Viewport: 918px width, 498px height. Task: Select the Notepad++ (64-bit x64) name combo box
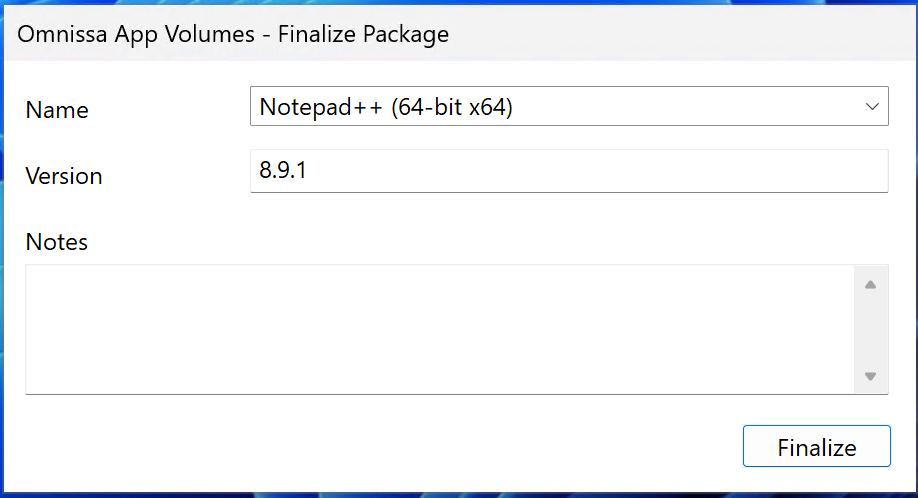point(569,106)
